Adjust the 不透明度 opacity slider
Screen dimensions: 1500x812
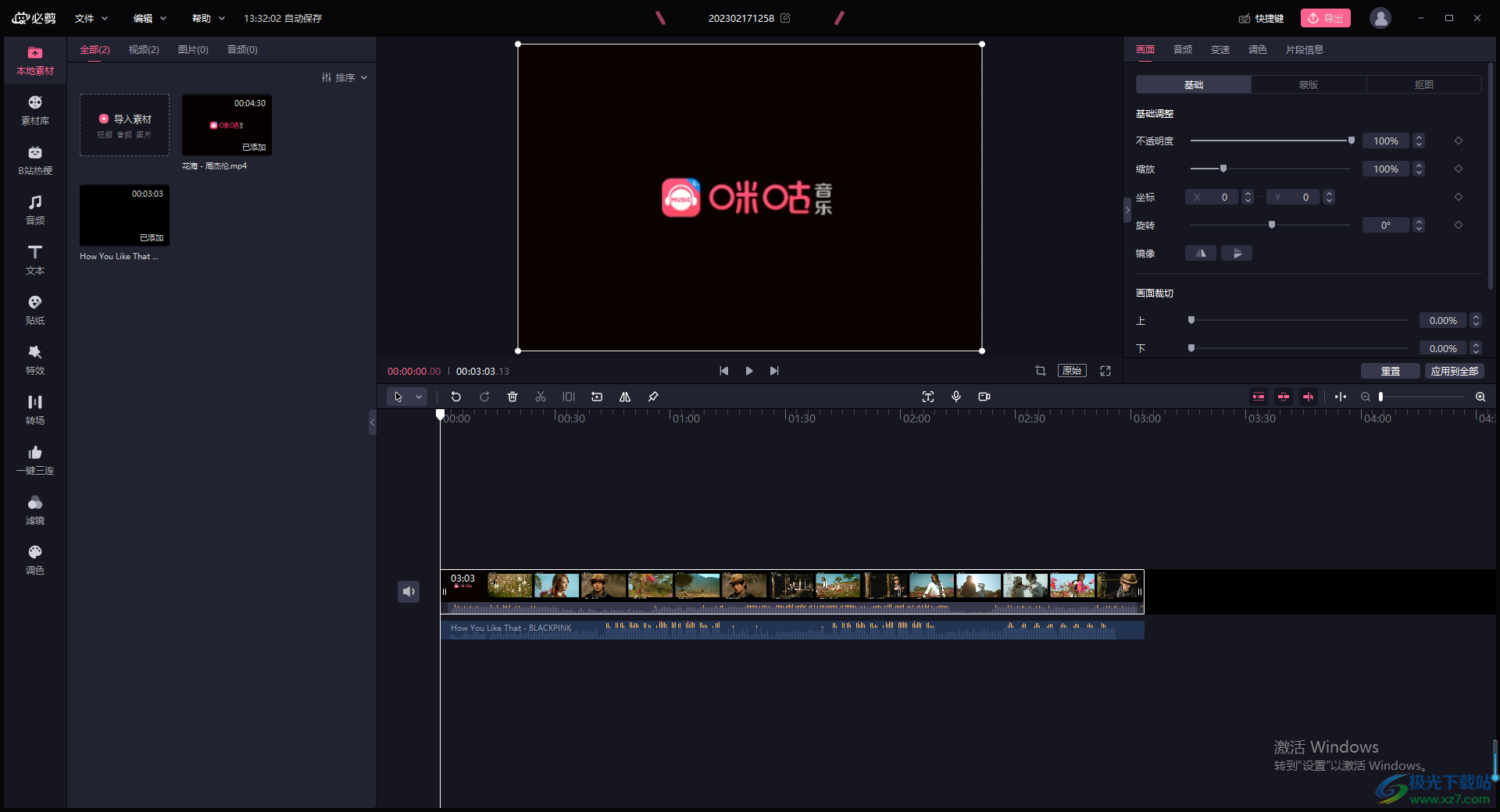pos(1272,141)
